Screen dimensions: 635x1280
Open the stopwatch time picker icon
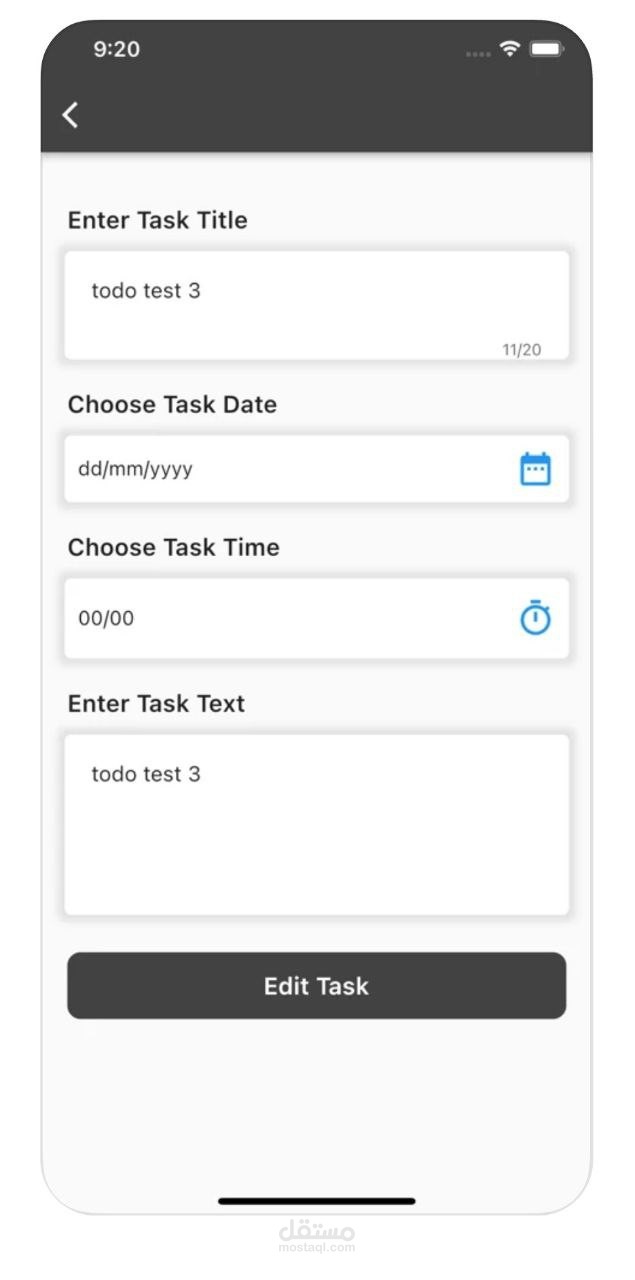coord(535,618)
